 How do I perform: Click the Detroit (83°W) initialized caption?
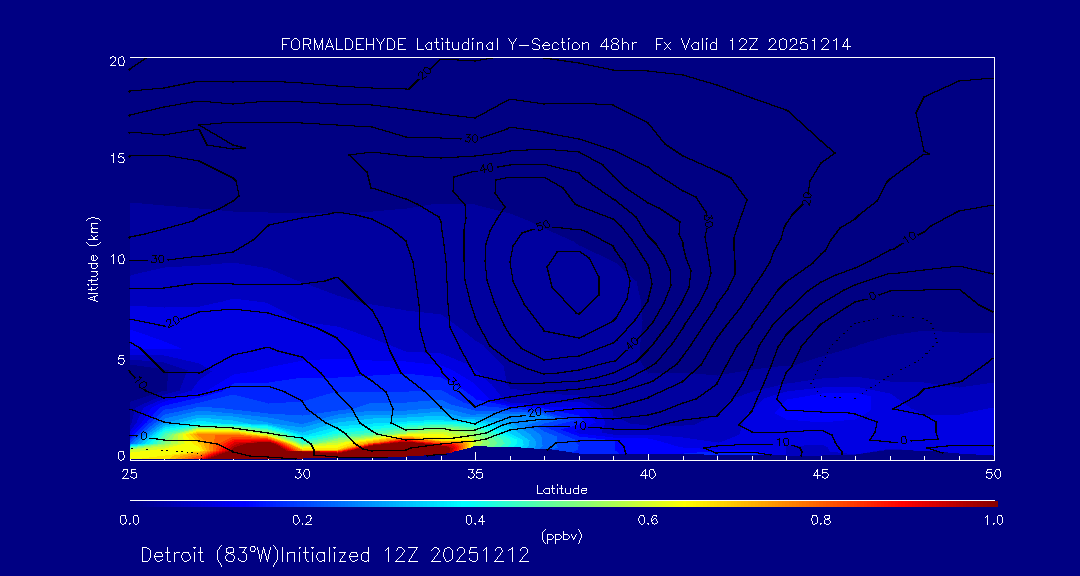click(x=335, y=555)
